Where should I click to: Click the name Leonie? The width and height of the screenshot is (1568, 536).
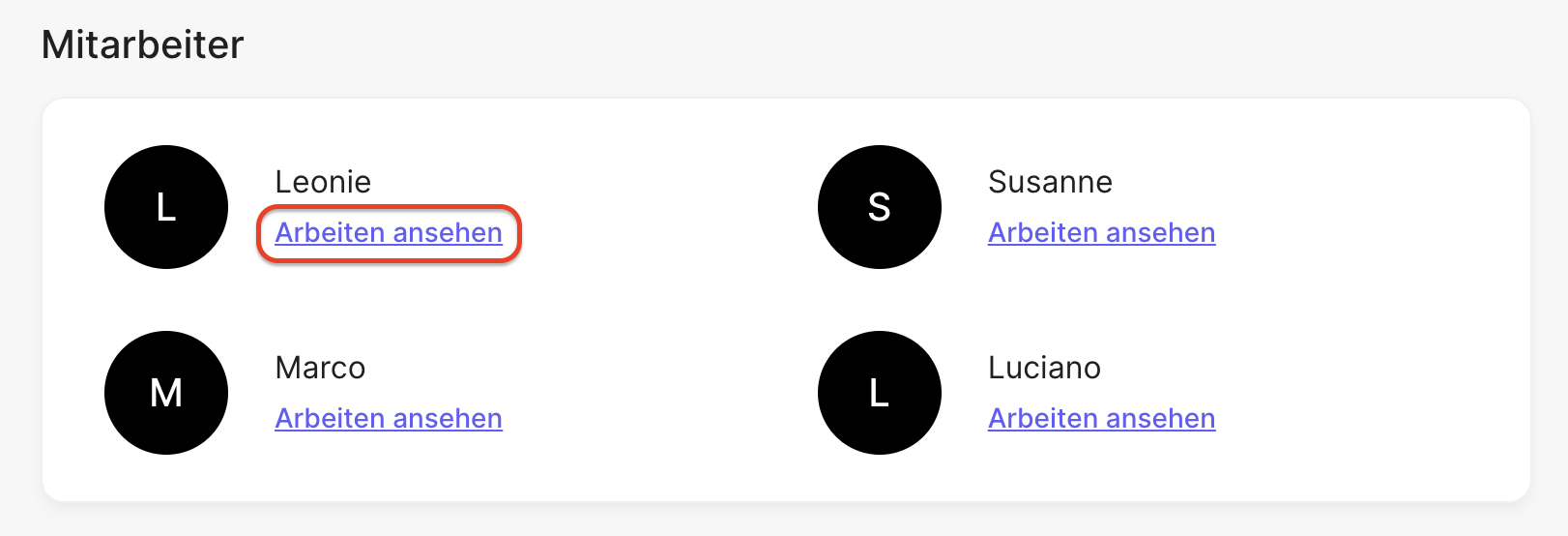[323, 182]
